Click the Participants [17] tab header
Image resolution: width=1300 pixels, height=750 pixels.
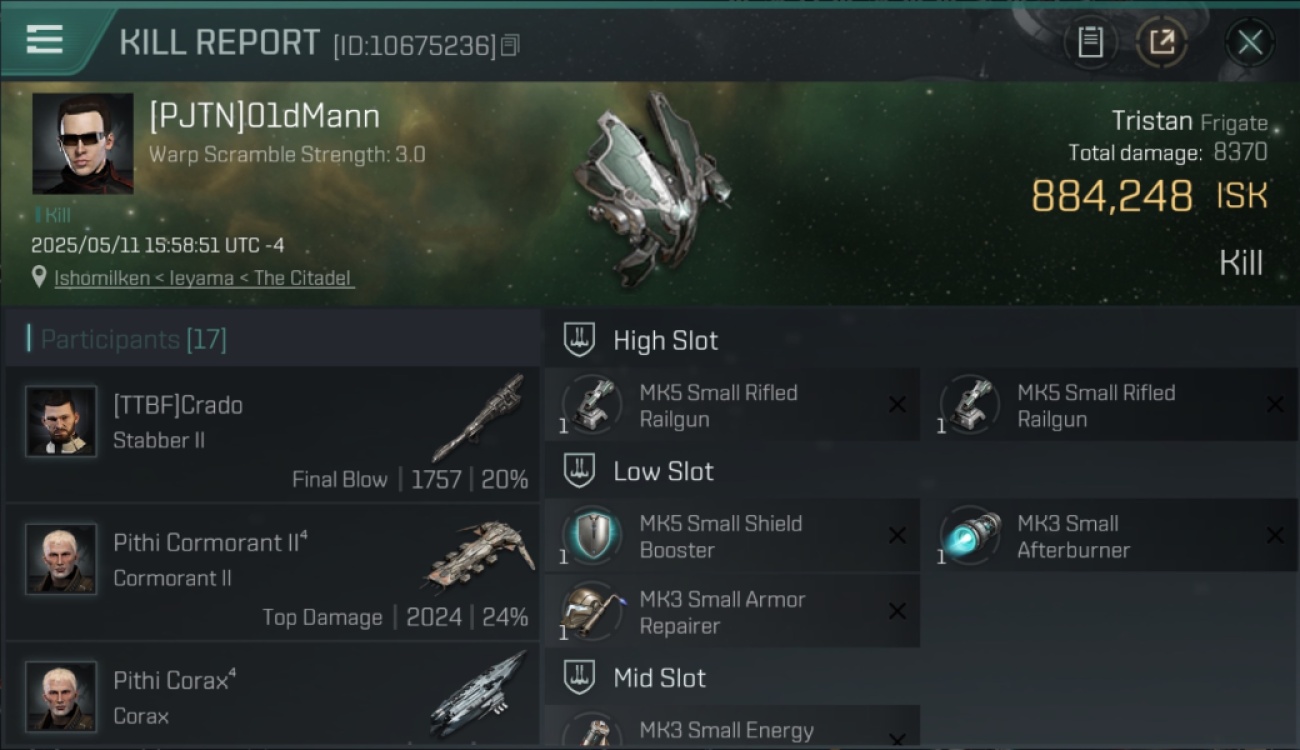[133, 340]
